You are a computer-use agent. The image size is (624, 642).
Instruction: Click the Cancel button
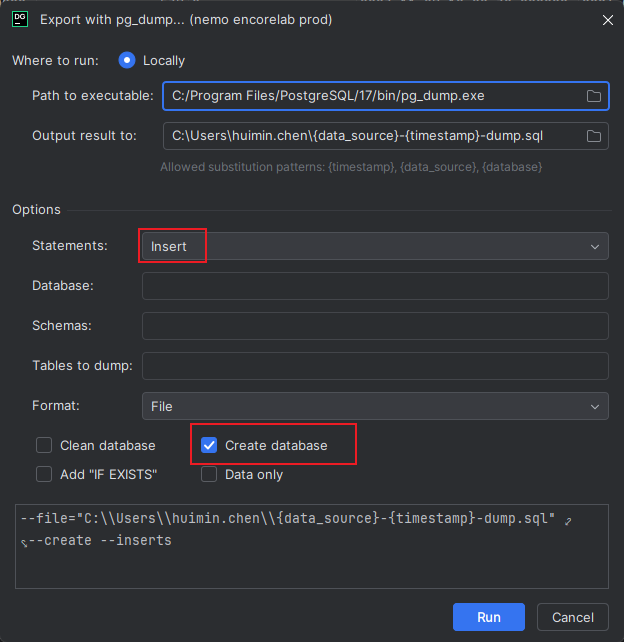pos(573,617)
